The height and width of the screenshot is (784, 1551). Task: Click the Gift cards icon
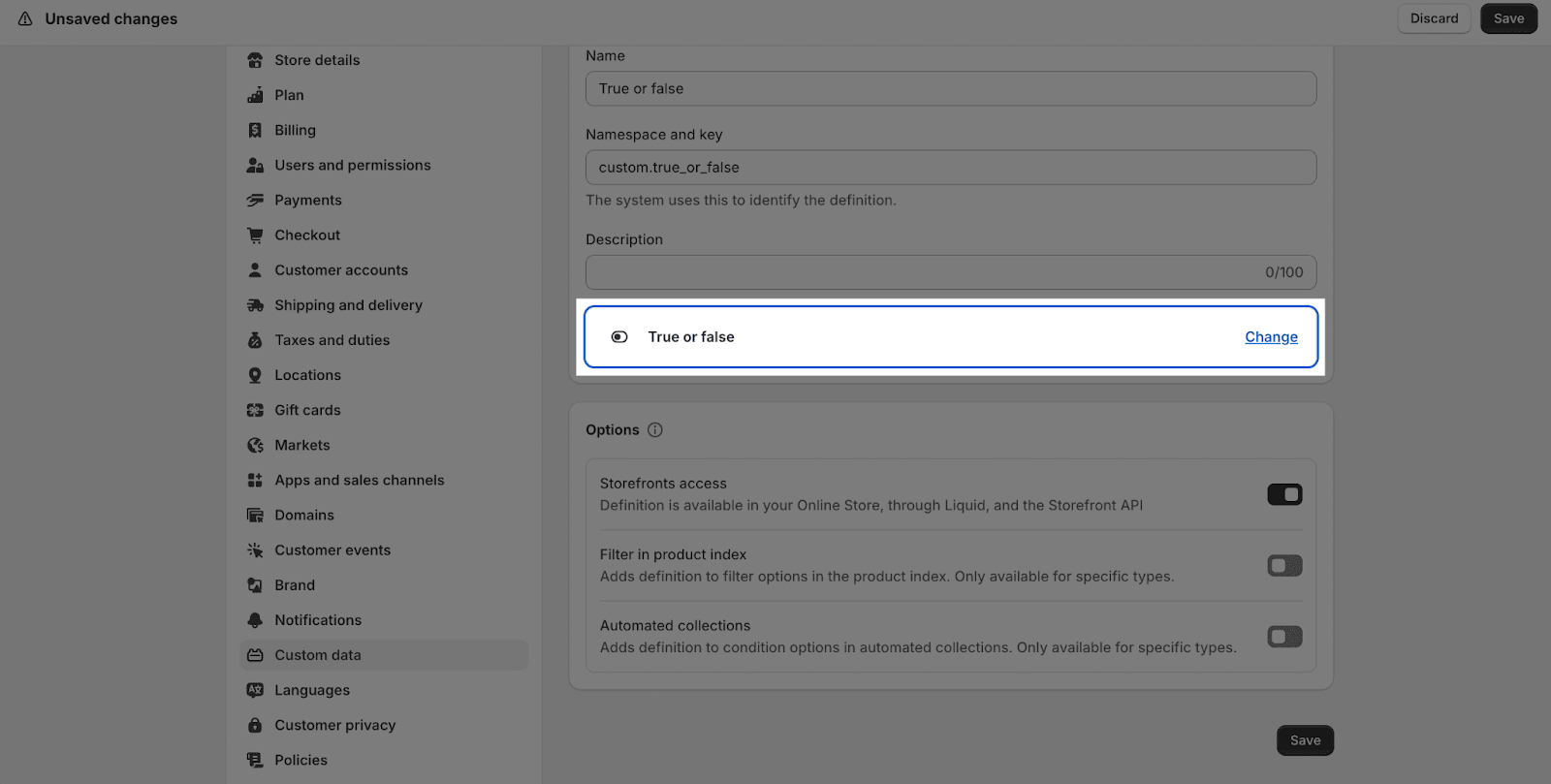(255, 410)
